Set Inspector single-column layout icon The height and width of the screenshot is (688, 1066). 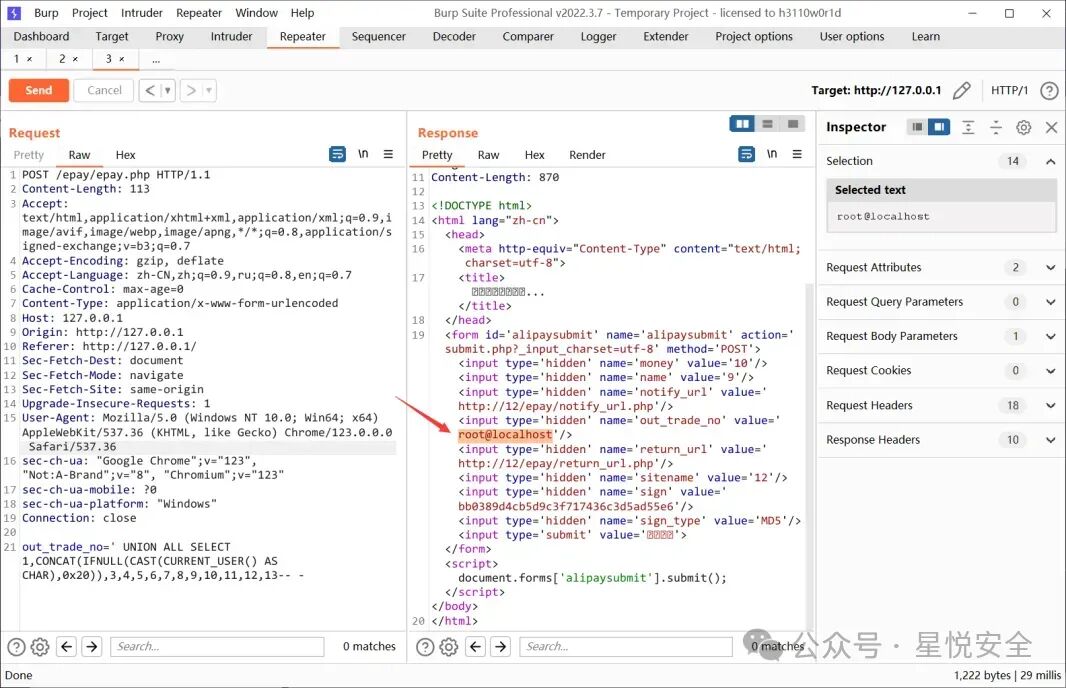coord(917,127)
